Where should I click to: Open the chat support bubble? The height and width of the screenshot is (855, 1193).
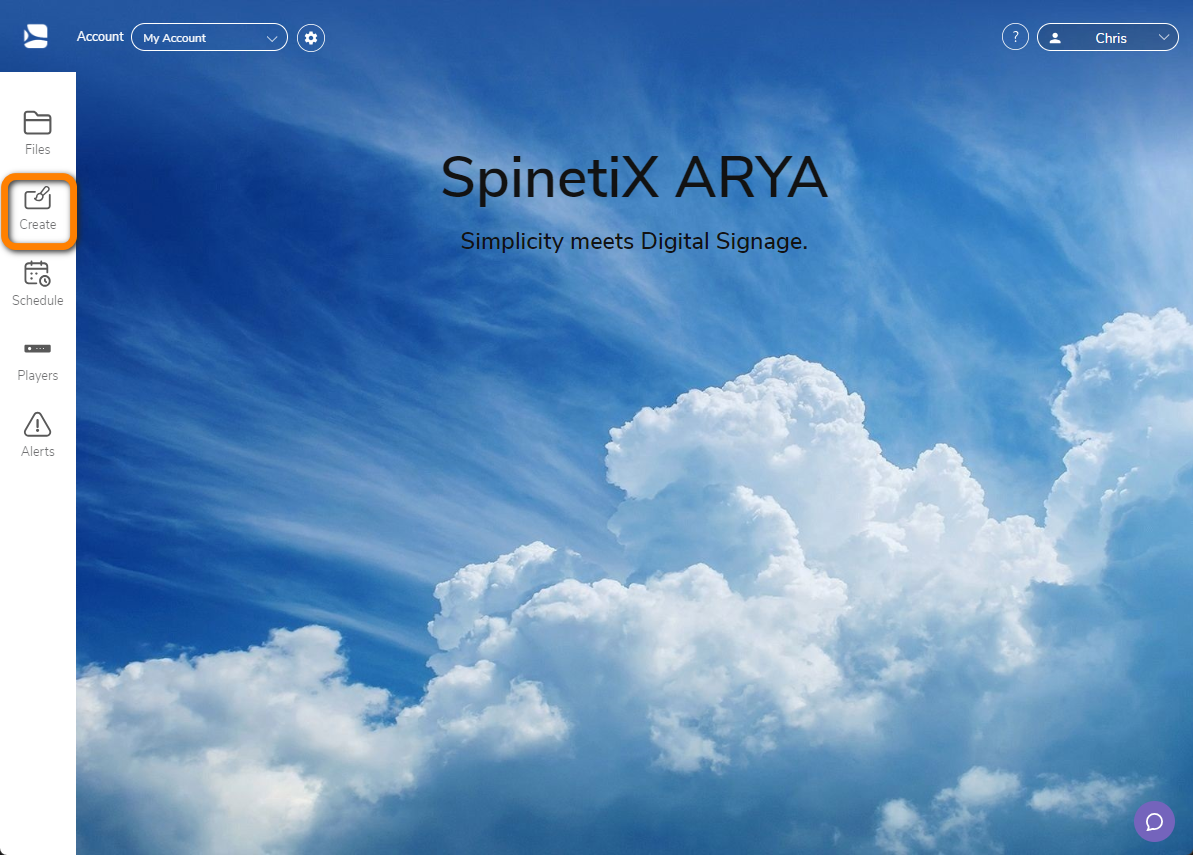pos(1154,822)
